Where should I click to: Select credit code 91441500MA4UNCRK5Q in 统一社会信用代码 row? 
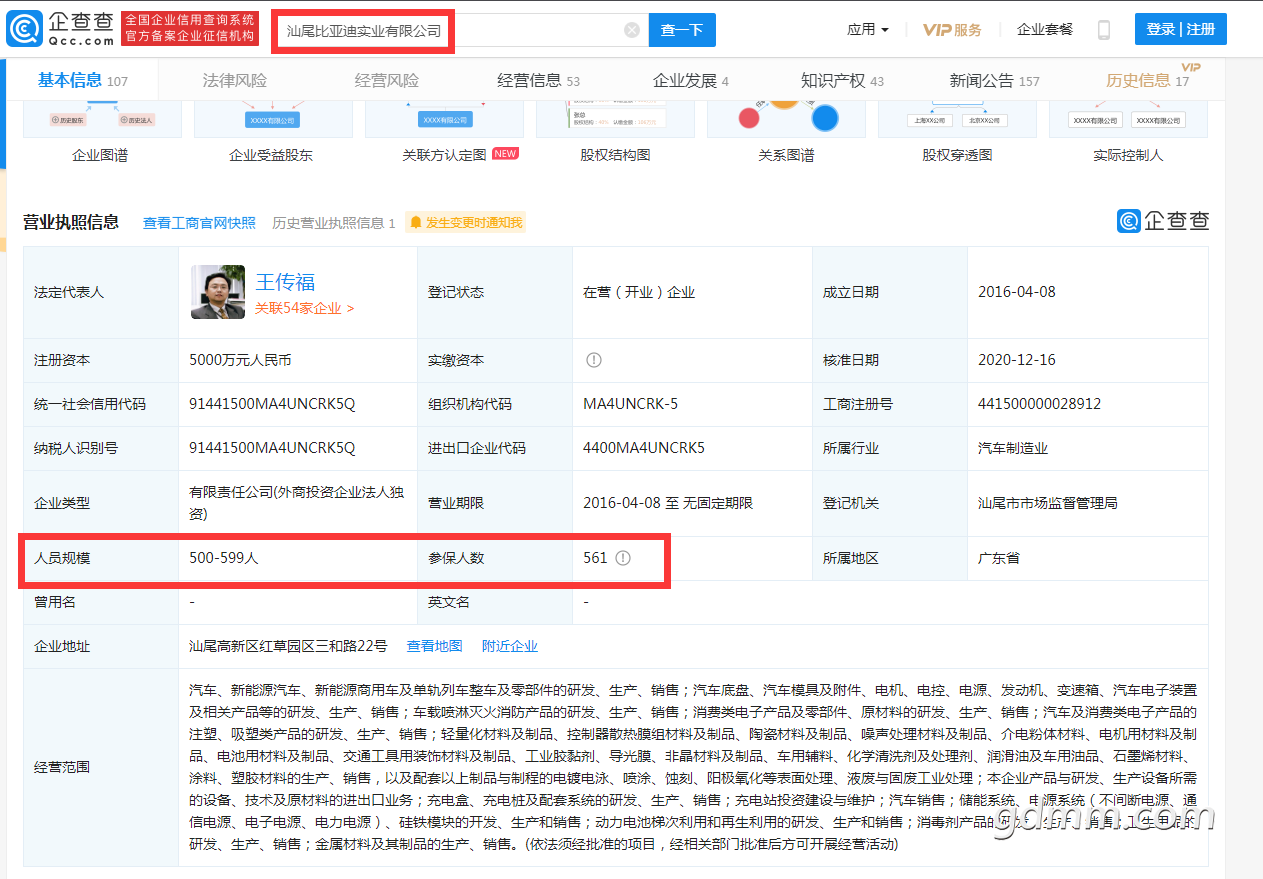click(x=272, y=404)
